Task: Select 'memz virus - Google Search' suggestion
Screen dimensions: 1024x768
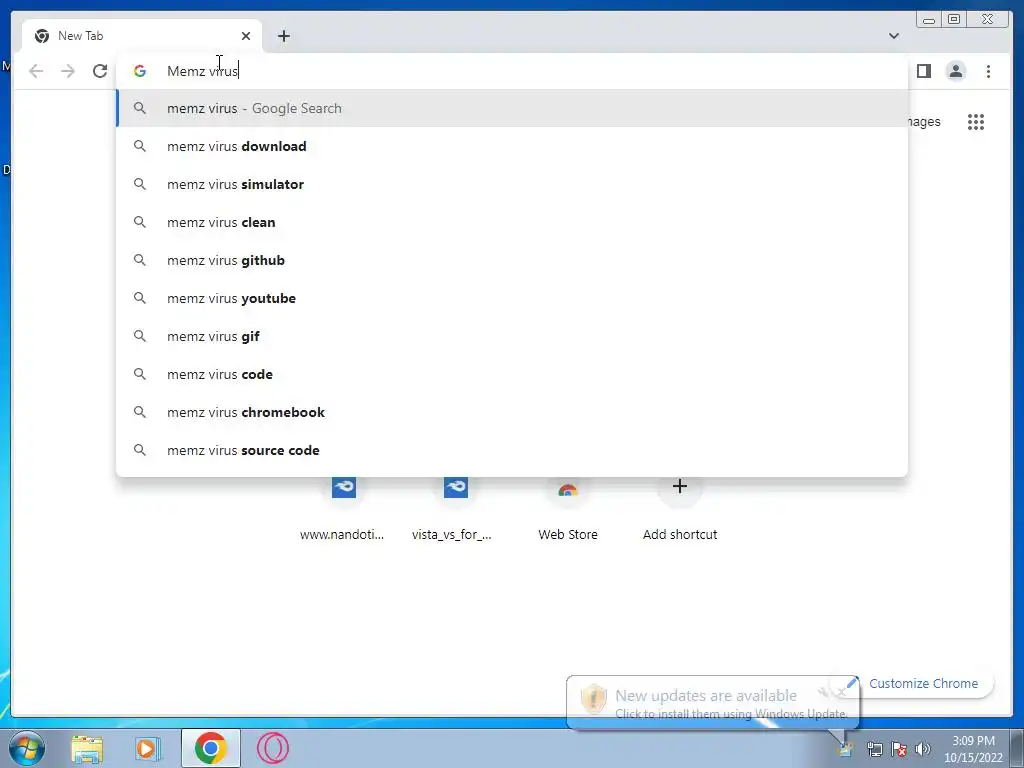Action: pos(512,108)
